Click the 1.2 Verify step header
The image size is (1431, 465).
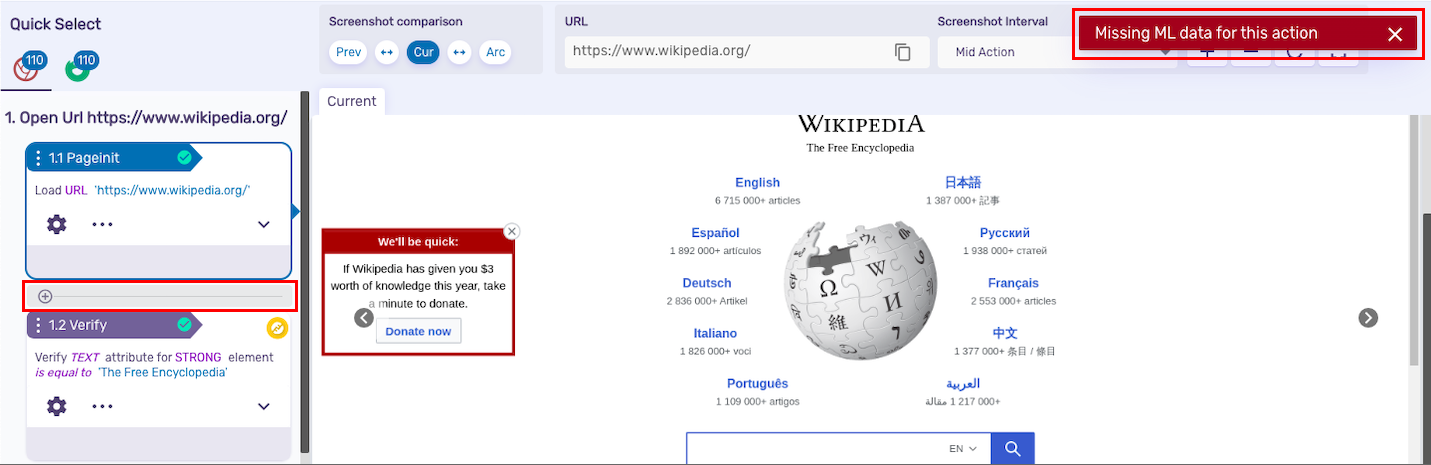tap(113, 325)
